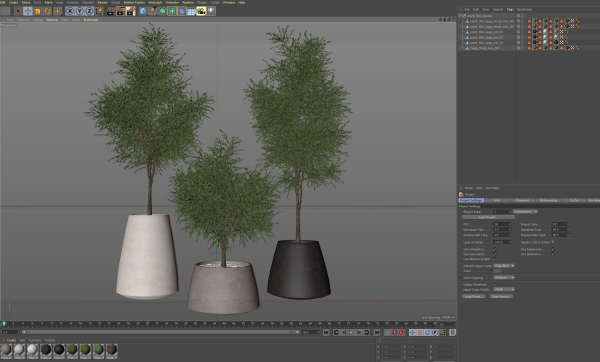The height and width of the screenshot is (362, 600).
Task: Toggle Use Generators checkbox
Action: [495, 254]
